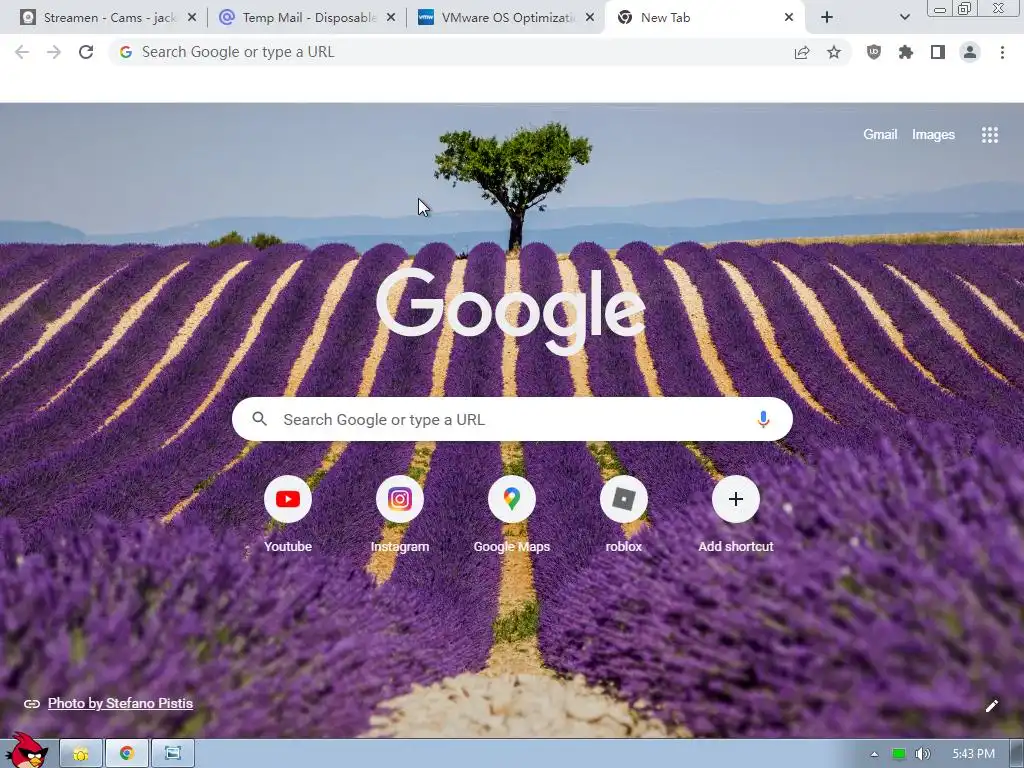Open Chrome from the taskbar
This screenshot has height=768, width=1024.
127,754
